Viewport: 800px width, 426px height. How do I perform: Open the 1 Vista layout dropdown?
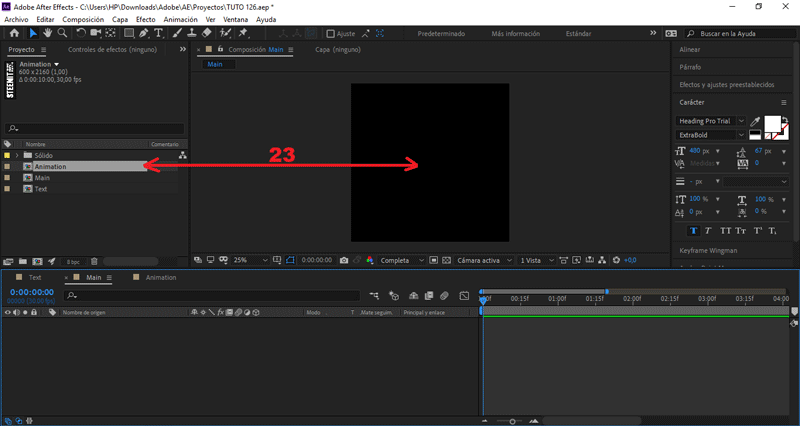click(536, 260)
